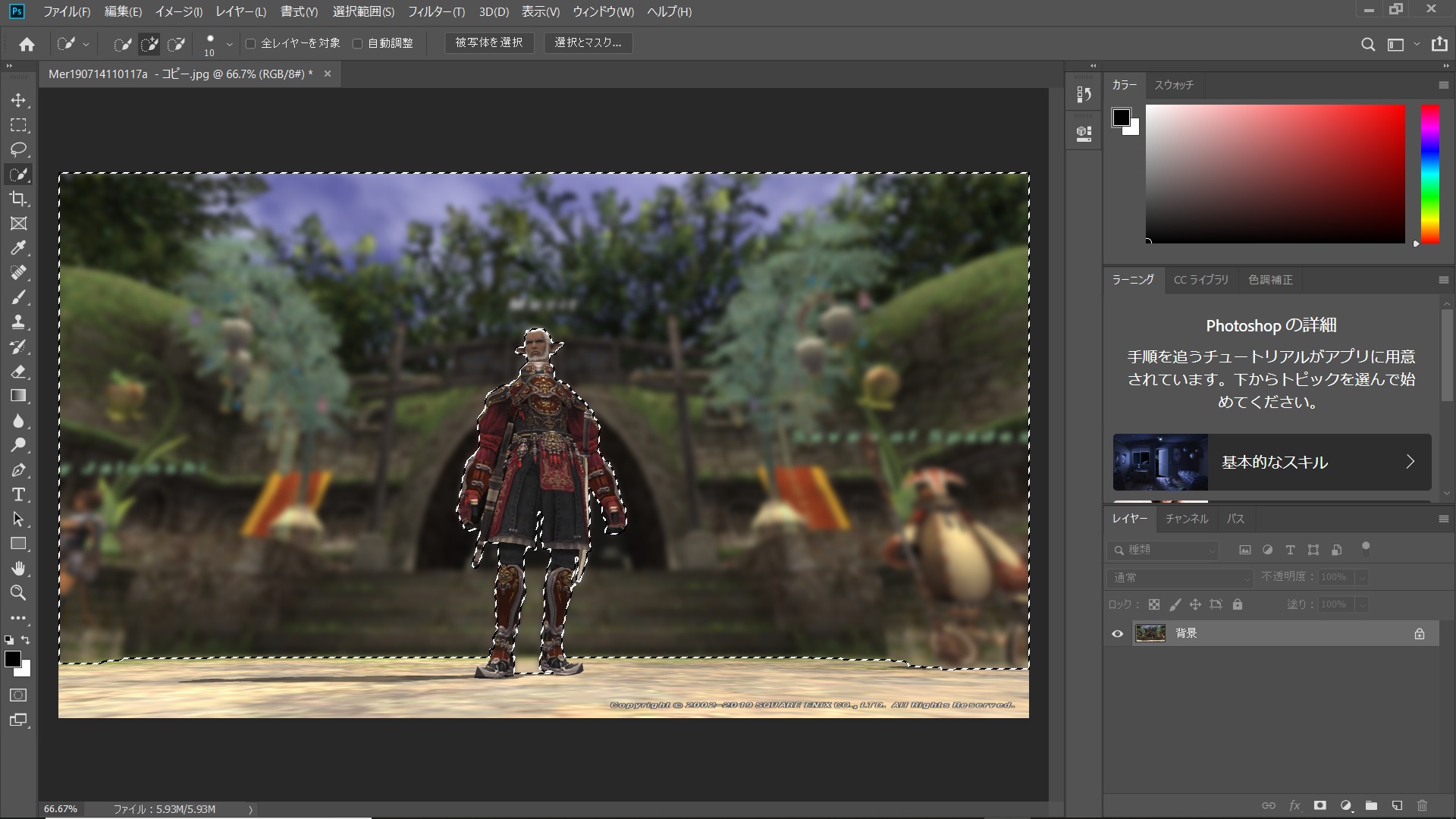
Task: Select the Horizontal Type tool
Action: [x=18, y=494]
